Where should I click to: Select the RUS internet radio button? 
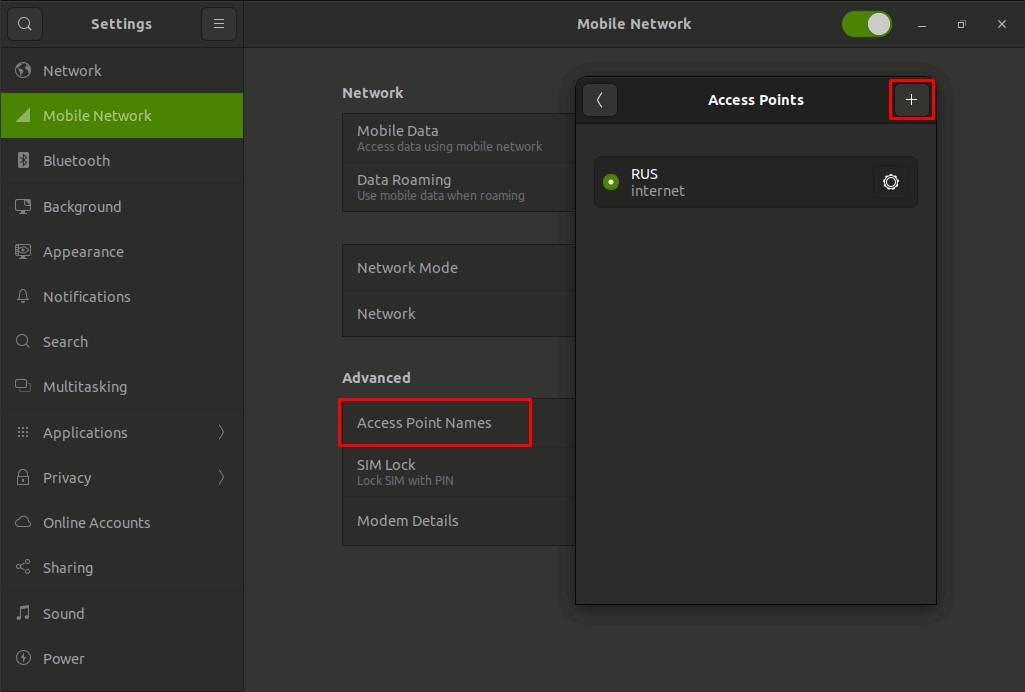point(611,182)
